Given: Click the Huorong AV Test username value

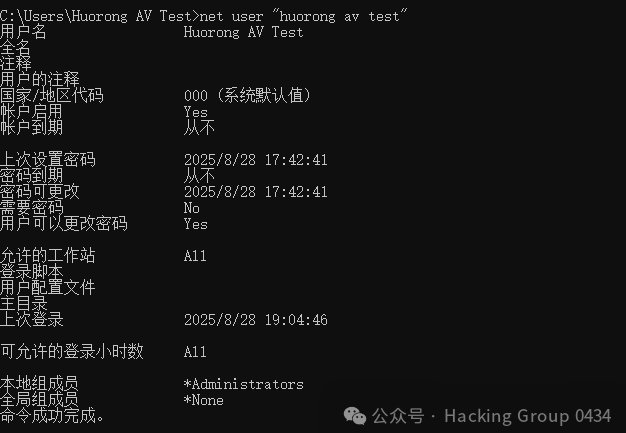Looking at the screenshot, I should pos(243,32).
